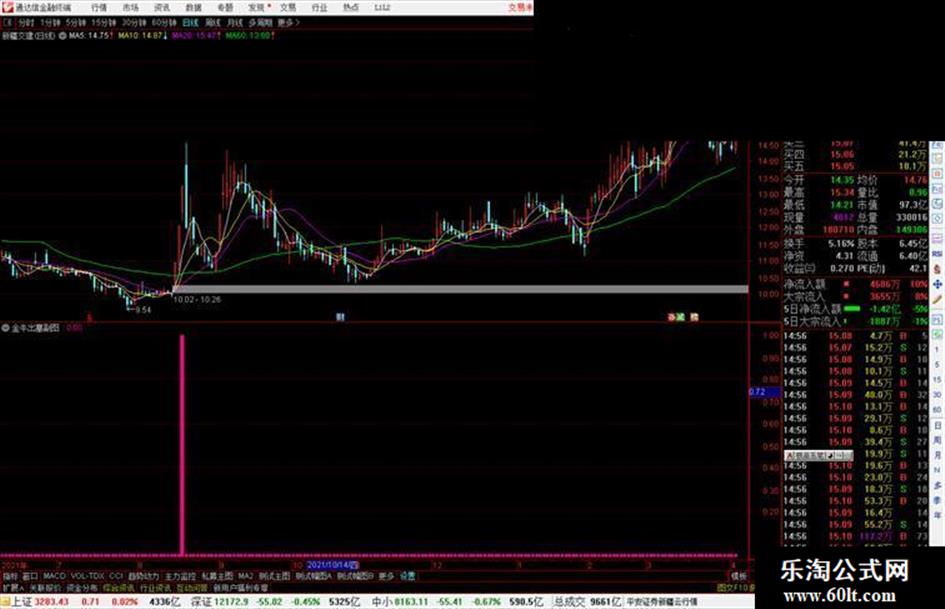The width and height of the screenshot is (945, 609).
Task: Open the 资金分布 tab
Action: tap(82, 587)
